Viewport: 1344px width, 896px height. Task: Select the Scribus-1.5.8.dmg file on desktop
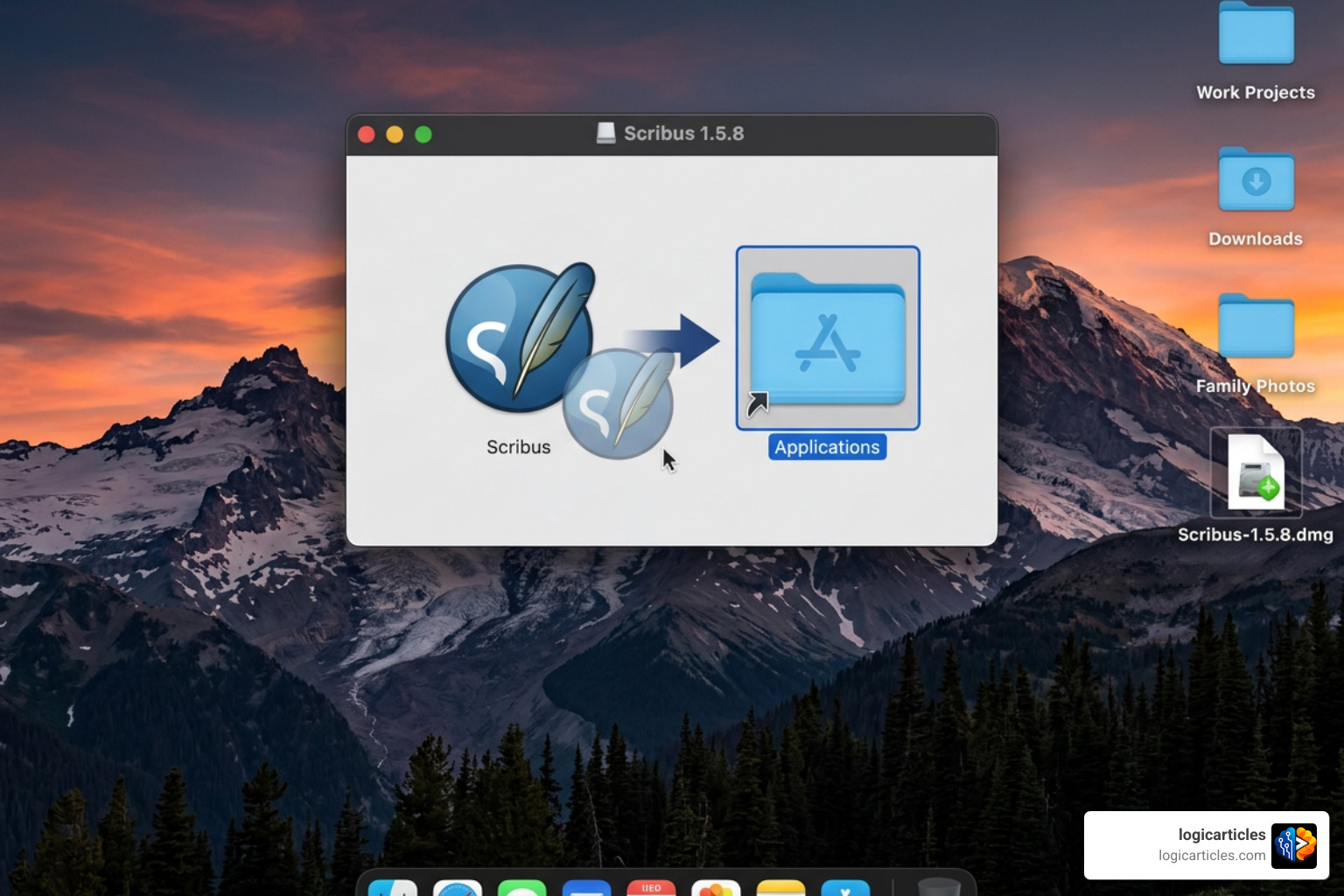pyautogui.click(x=1256, y=472)
